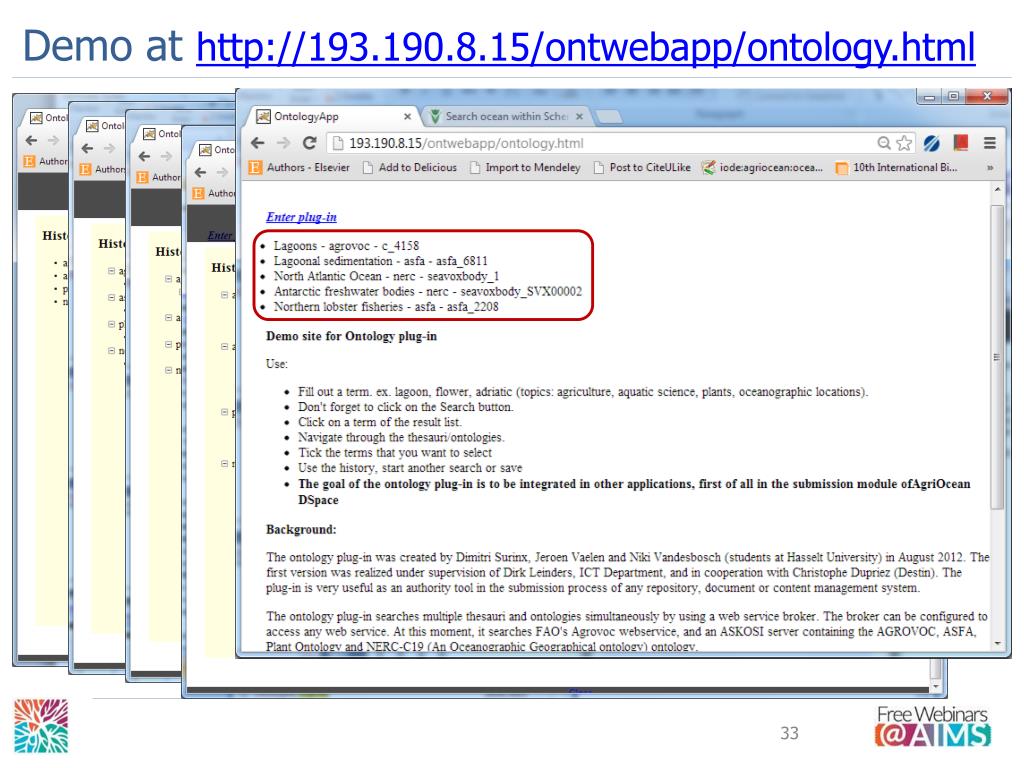Select the Ontol tab in the second background window
The width and height of the screenshot is (1024, 768).
[104, 125]
